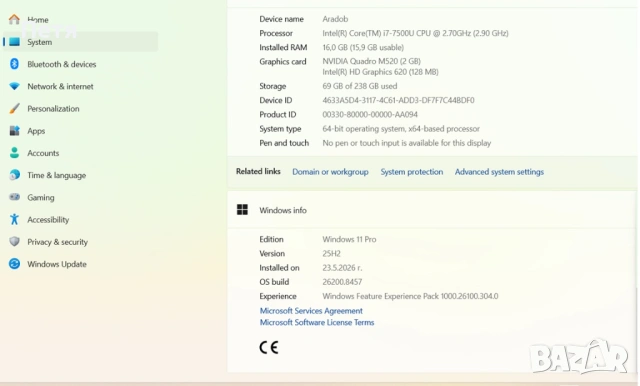Open the Domain or workgroup link
The image size is (640, 386).
pyautogui.click(x=330, y=172)
